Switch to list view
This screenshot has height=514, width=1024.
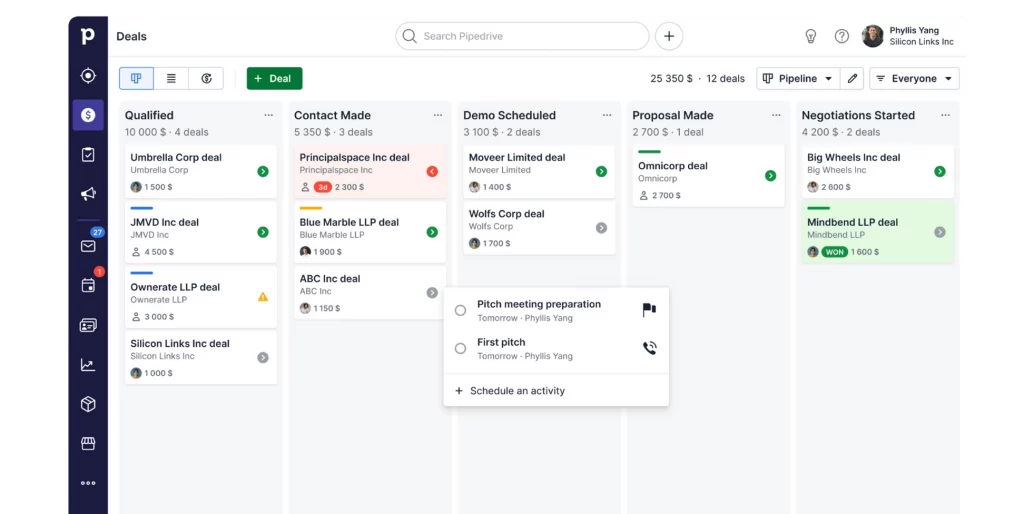[171, 78]
